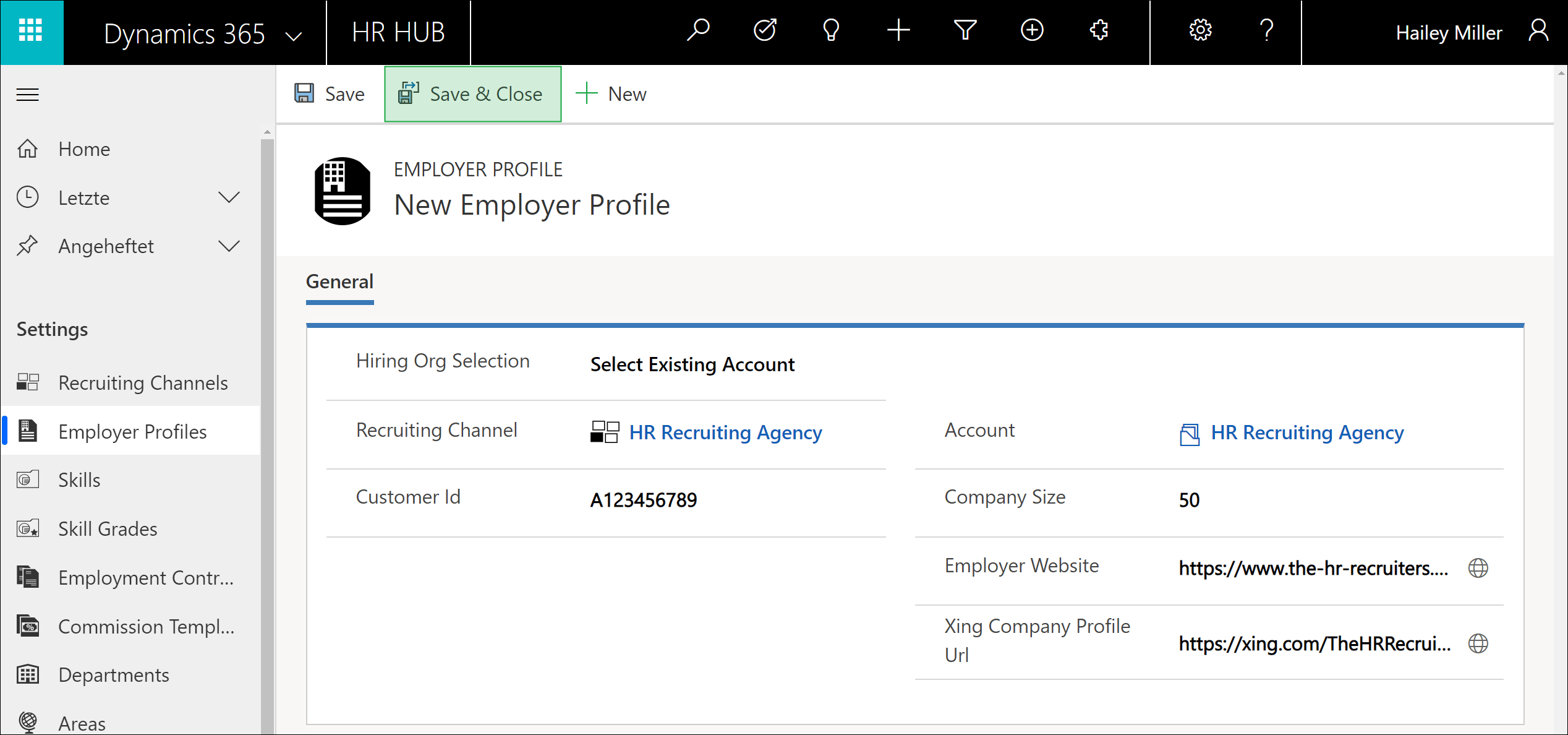
Task: Open Commission Templ... sidebar item
Action: tap(131, 626)
